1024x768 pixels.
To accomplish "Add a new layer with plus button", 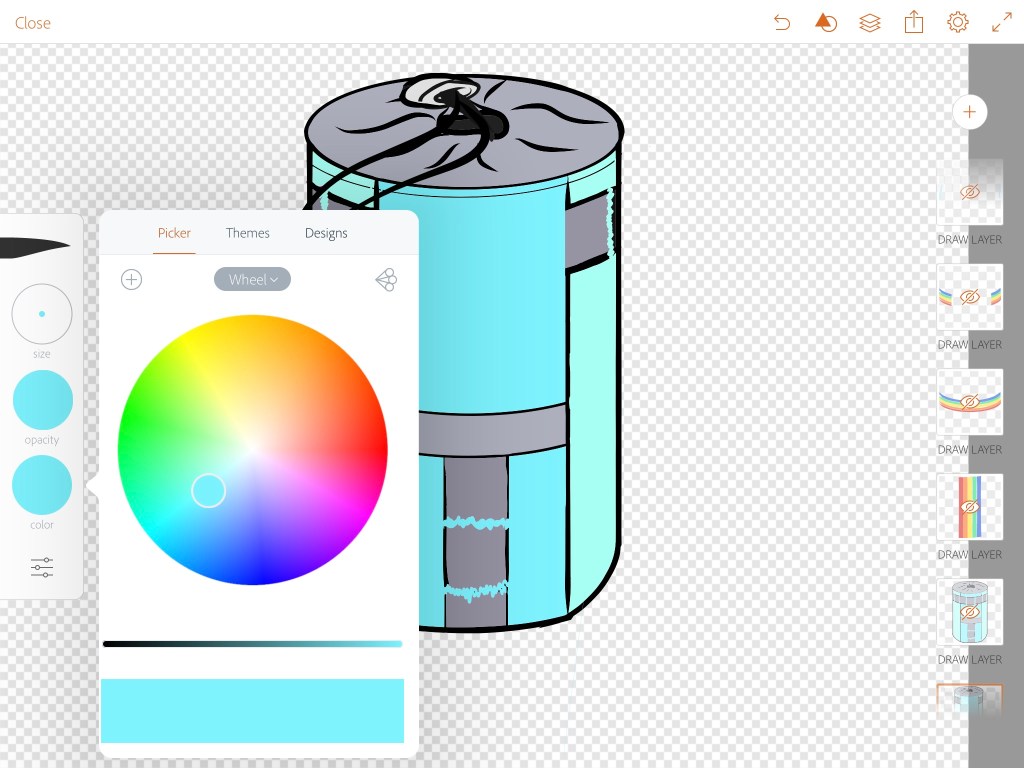I will [x=969, y=112].
